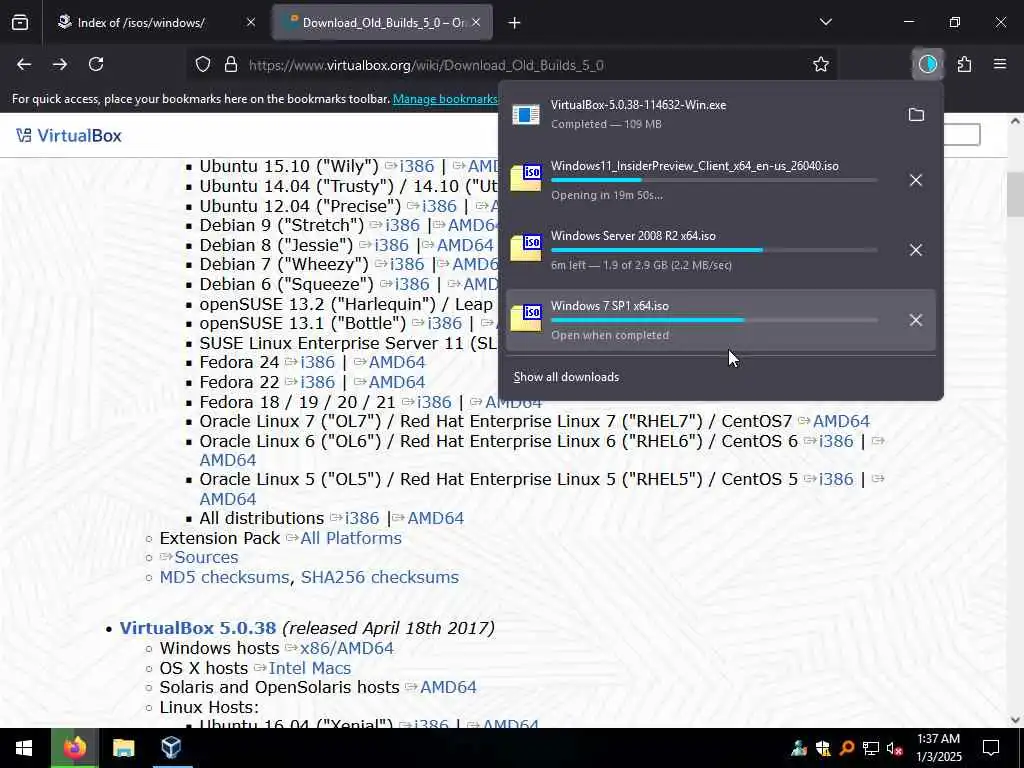Viewport: 1024px width, 768px height.
Task: Click Windows11 InsiderPreview download progress bar
Action: (714, 180)
